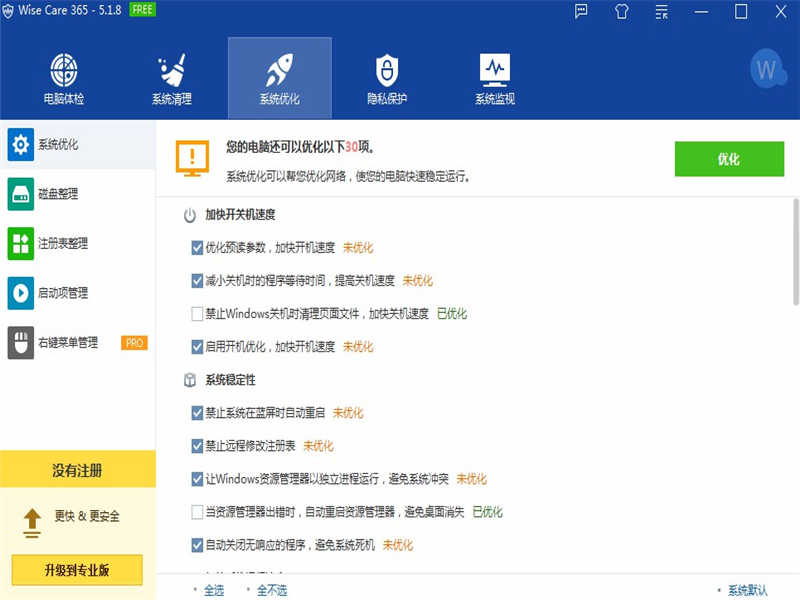
Task: Open 注册表整理 registry sidebar item
Action: coord(78,243)
